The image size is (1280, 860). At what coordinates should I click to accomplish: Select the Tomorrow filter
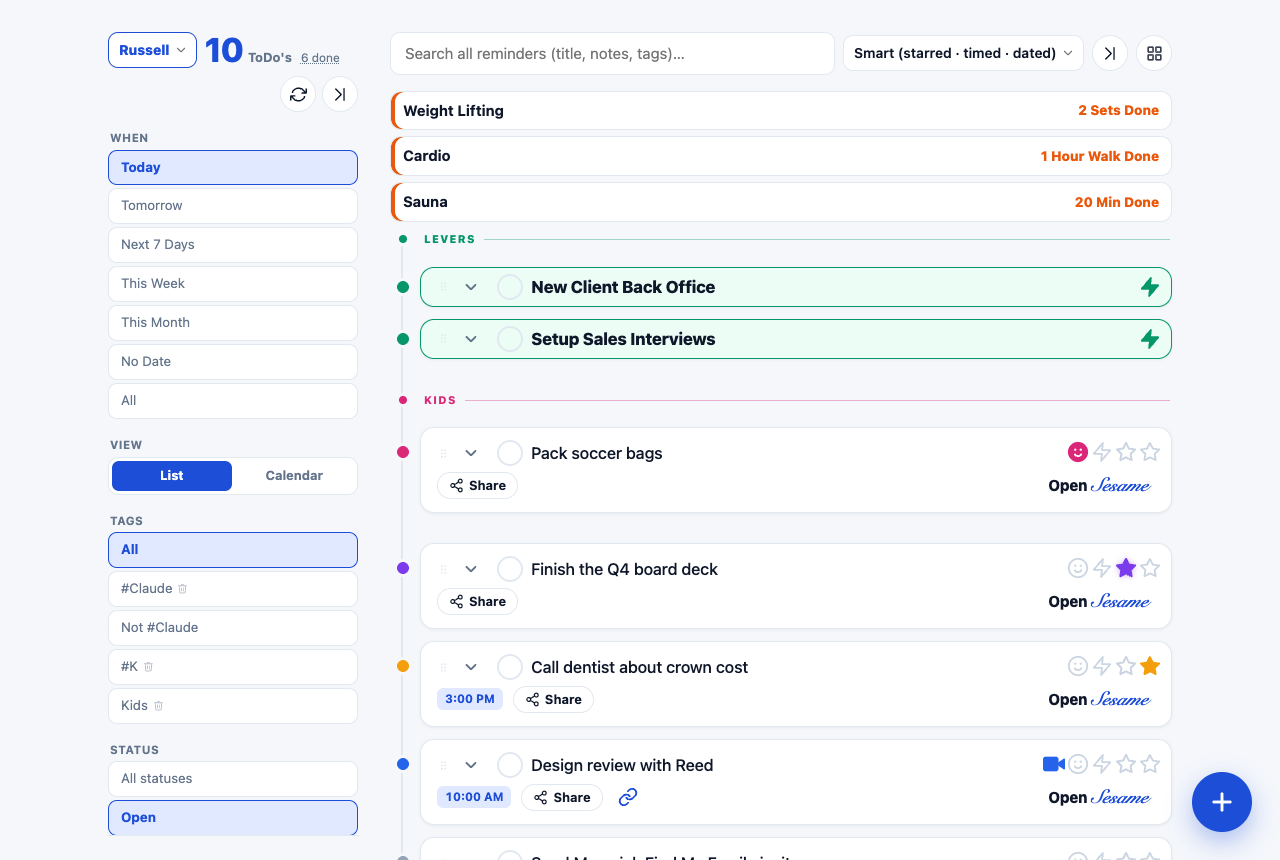click(233, 206)
